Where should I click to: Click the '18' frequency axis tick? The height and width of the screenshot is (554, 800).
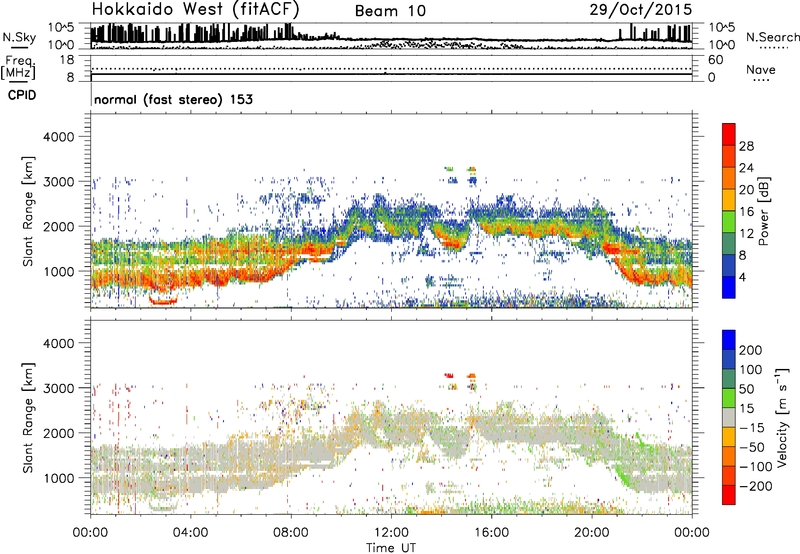point(67,60)
